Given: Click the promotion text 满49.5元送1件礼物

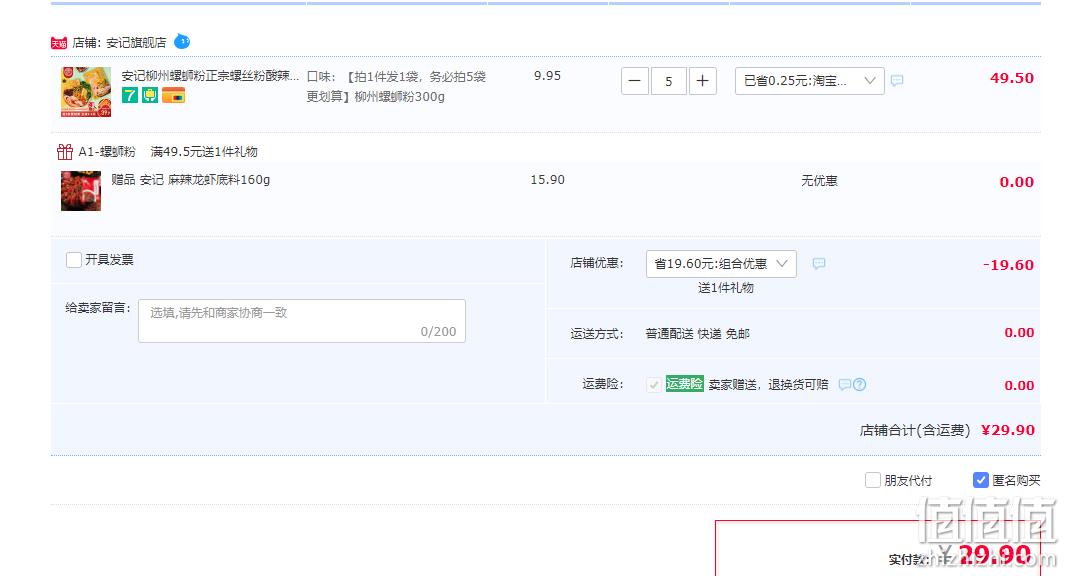Looking at the screenshot, I should click(204, 152).
